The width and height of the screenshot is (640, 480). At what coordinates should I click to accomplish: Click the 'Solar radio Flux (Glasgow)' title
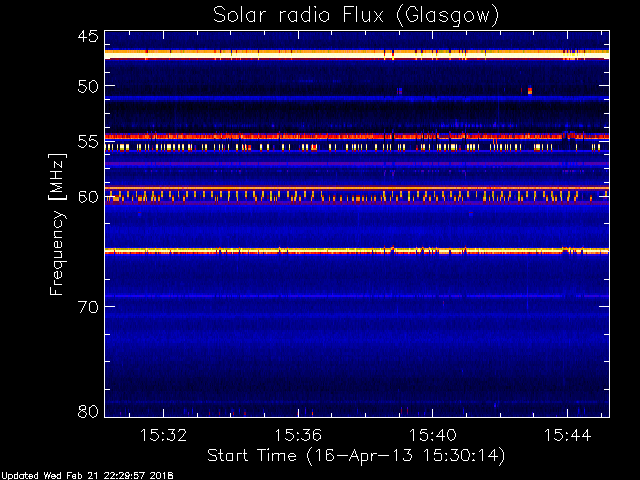pyautogui.click(x=356, y=16)
